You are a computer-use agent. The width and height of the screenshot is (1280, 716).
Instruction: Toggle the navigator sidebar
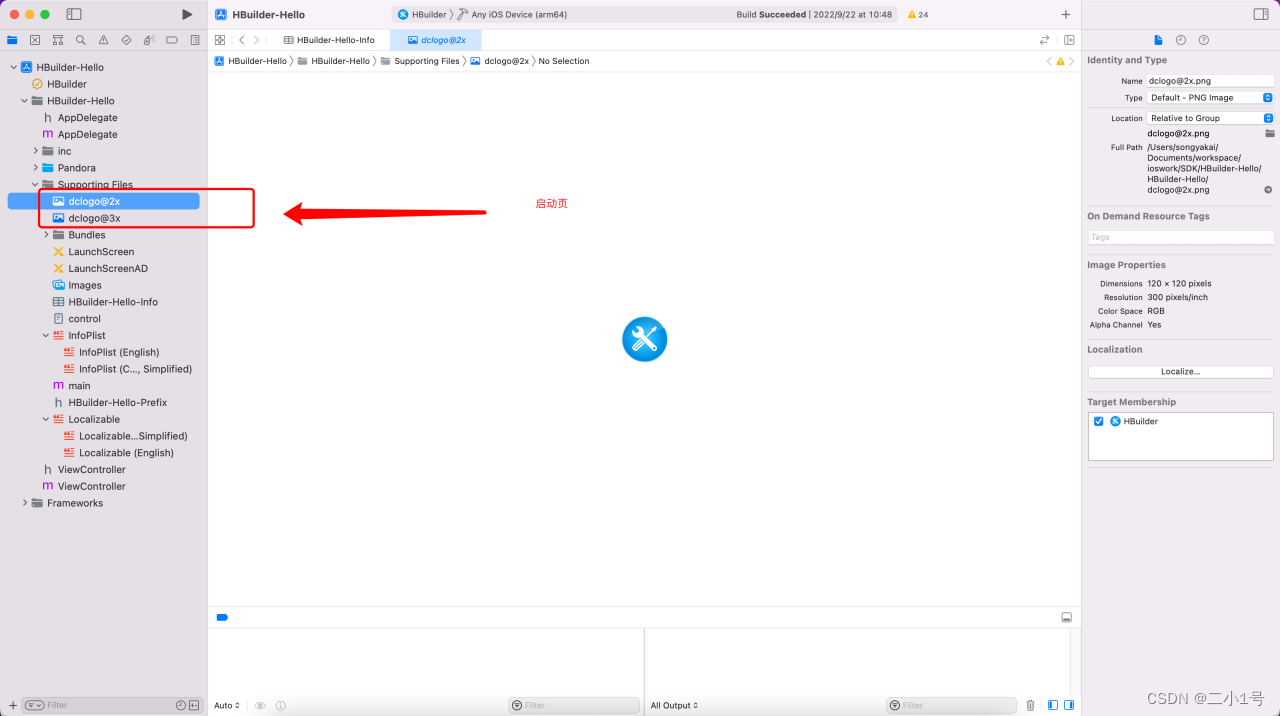74,14
